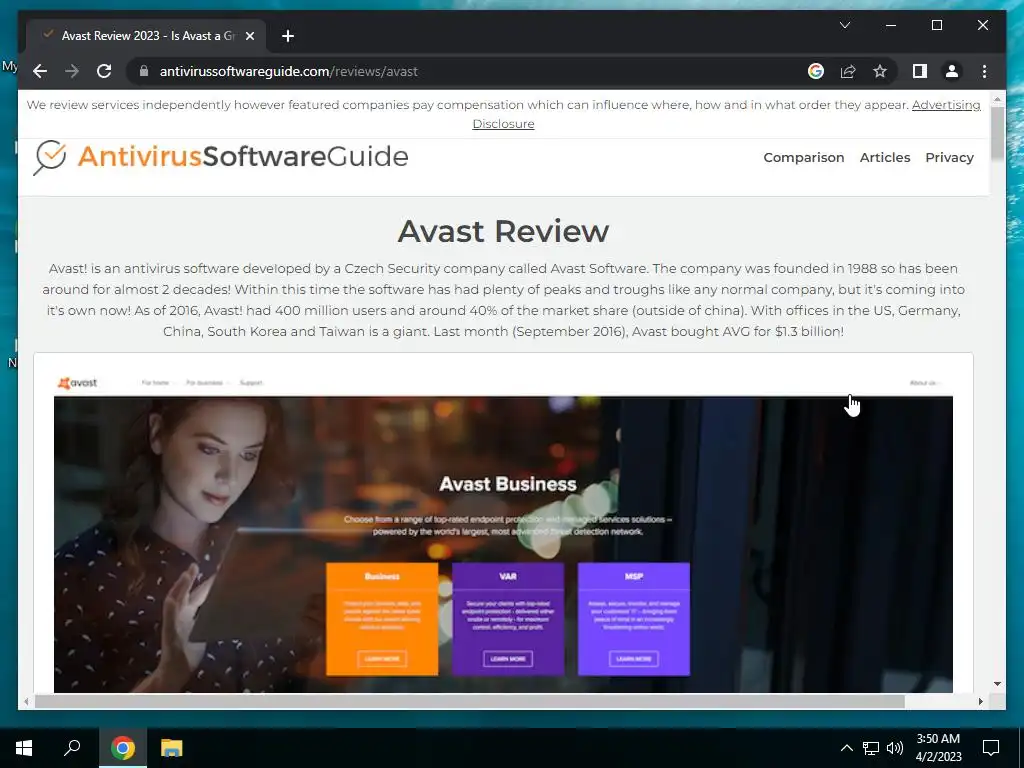This screenshot has height=768, width=1024.
Task: Click the Chrome taskbar icon
Action: point(122,748)
